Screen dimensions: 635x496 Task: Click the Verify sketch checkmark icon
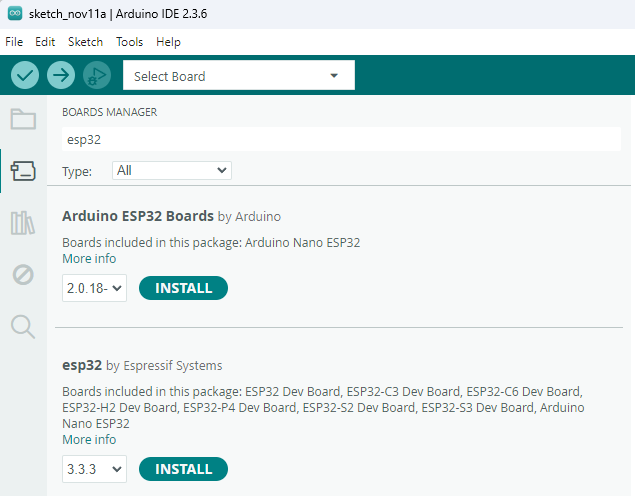coord(25,75)
